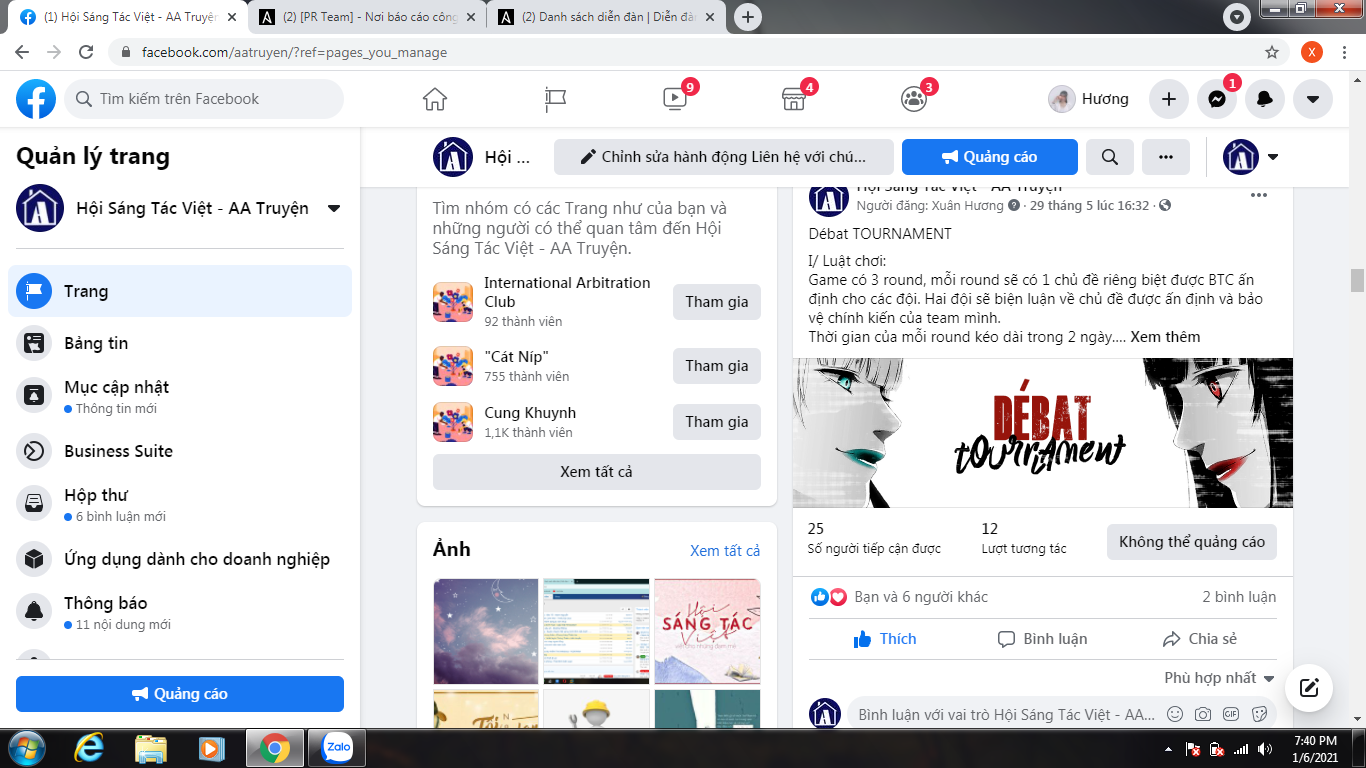
Task: Open the Groups icon
Action: coord(914,99)
